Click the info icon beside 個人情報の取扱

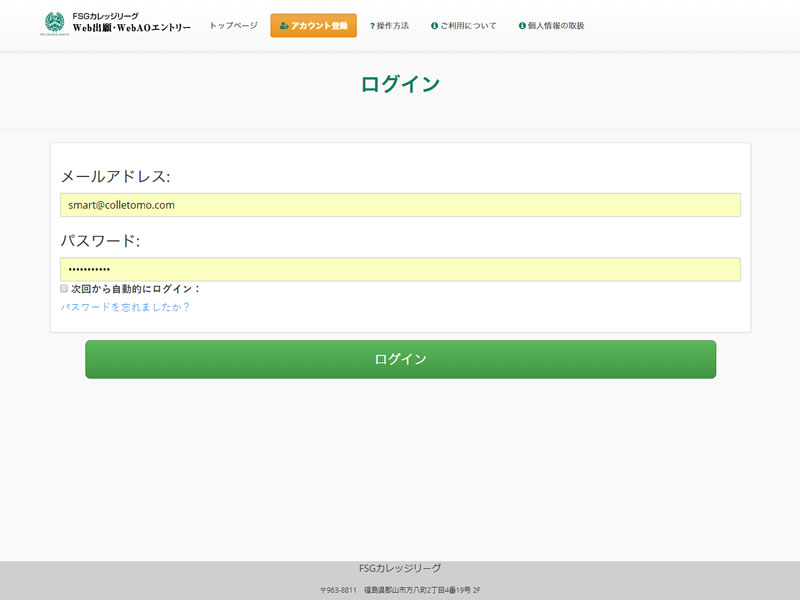(522, 26)
